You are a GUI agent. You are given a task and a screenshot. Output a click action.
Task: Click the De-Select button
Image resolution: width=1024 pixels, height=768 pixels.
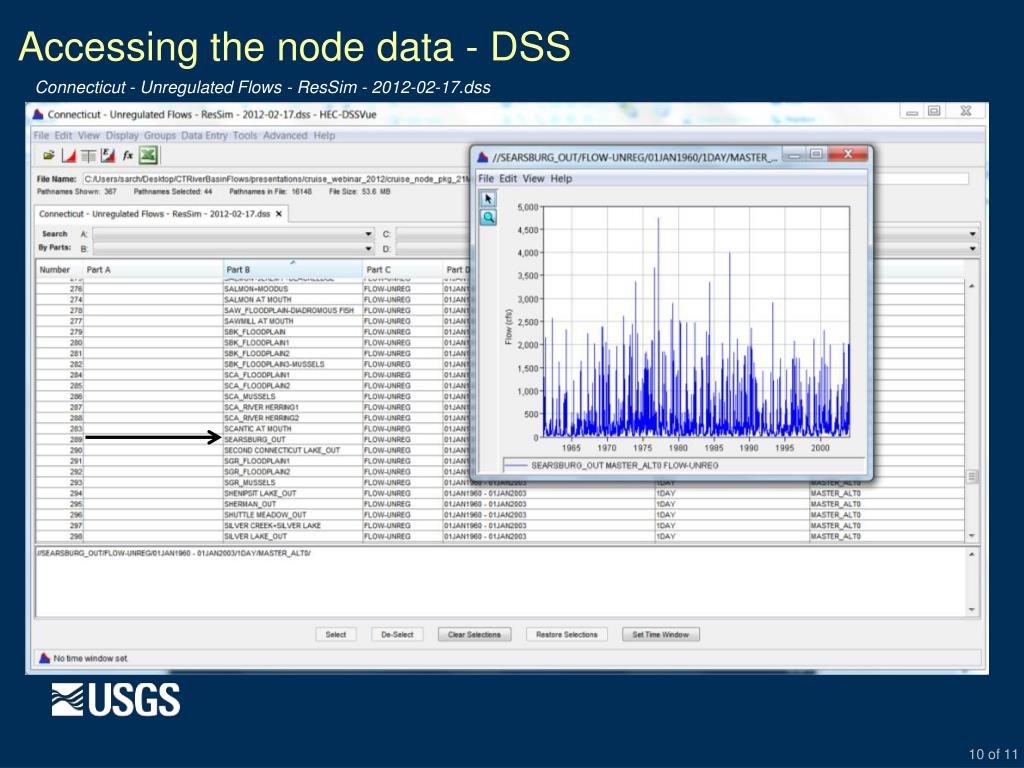coord(397,634)
